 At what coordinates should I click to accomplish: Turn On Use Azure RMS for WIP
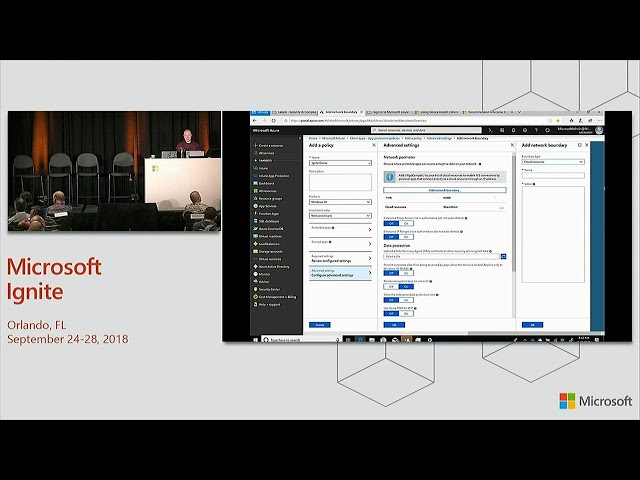[406, 313]
